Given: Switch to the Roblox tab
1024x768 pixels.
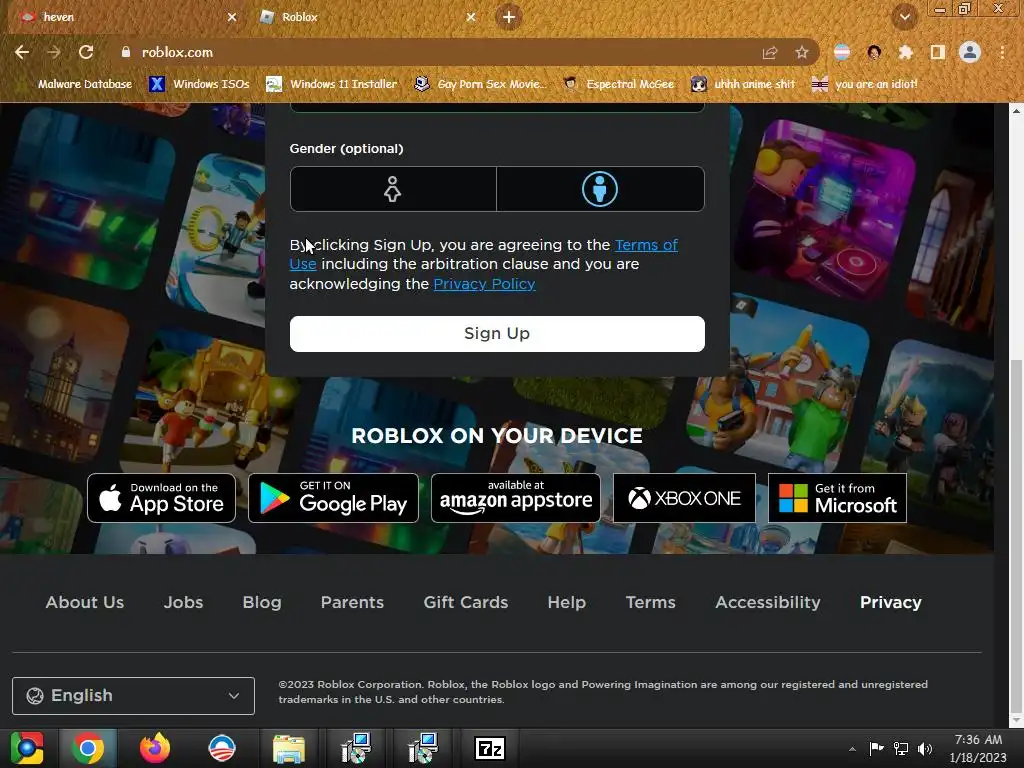Looking at the screenshot, I should click(367, 17).
